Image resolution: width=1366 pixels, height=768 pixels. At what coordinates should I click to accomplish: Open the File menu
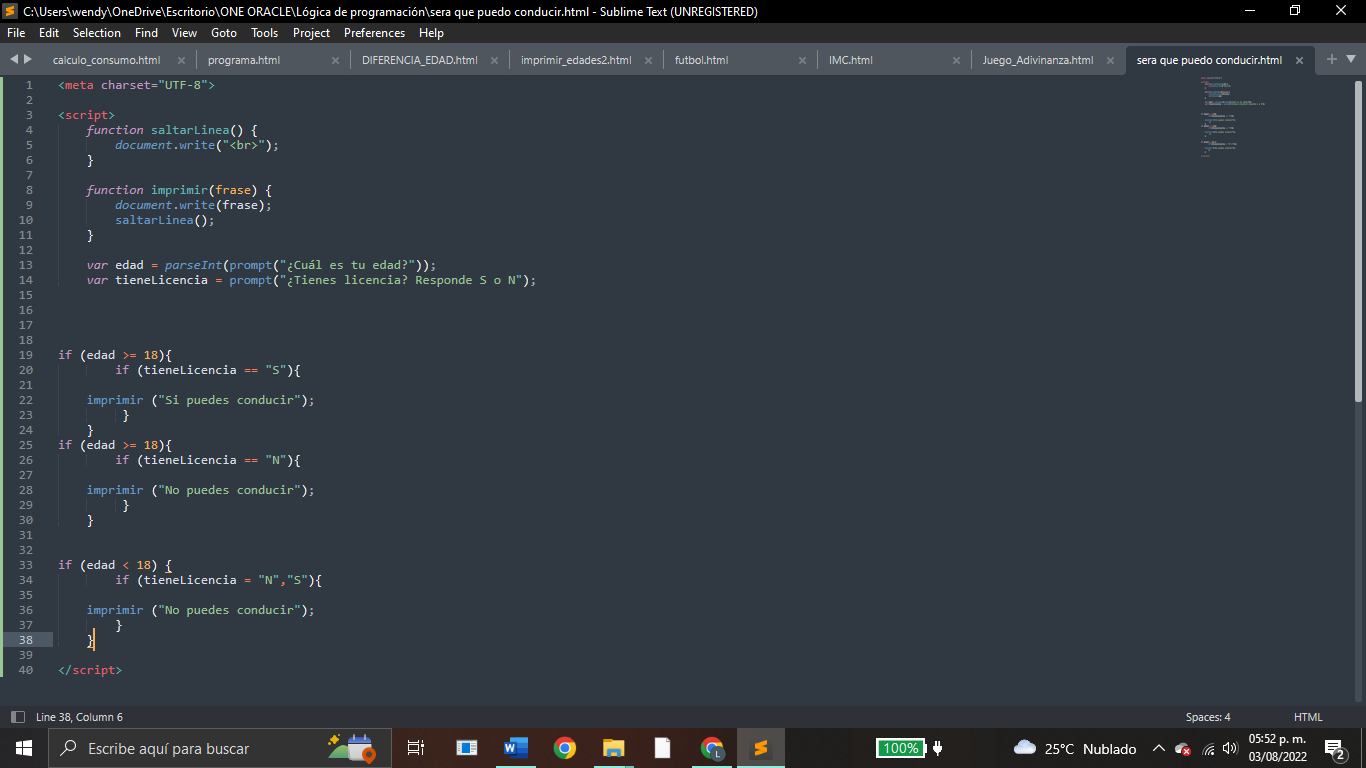coord(16,33)
